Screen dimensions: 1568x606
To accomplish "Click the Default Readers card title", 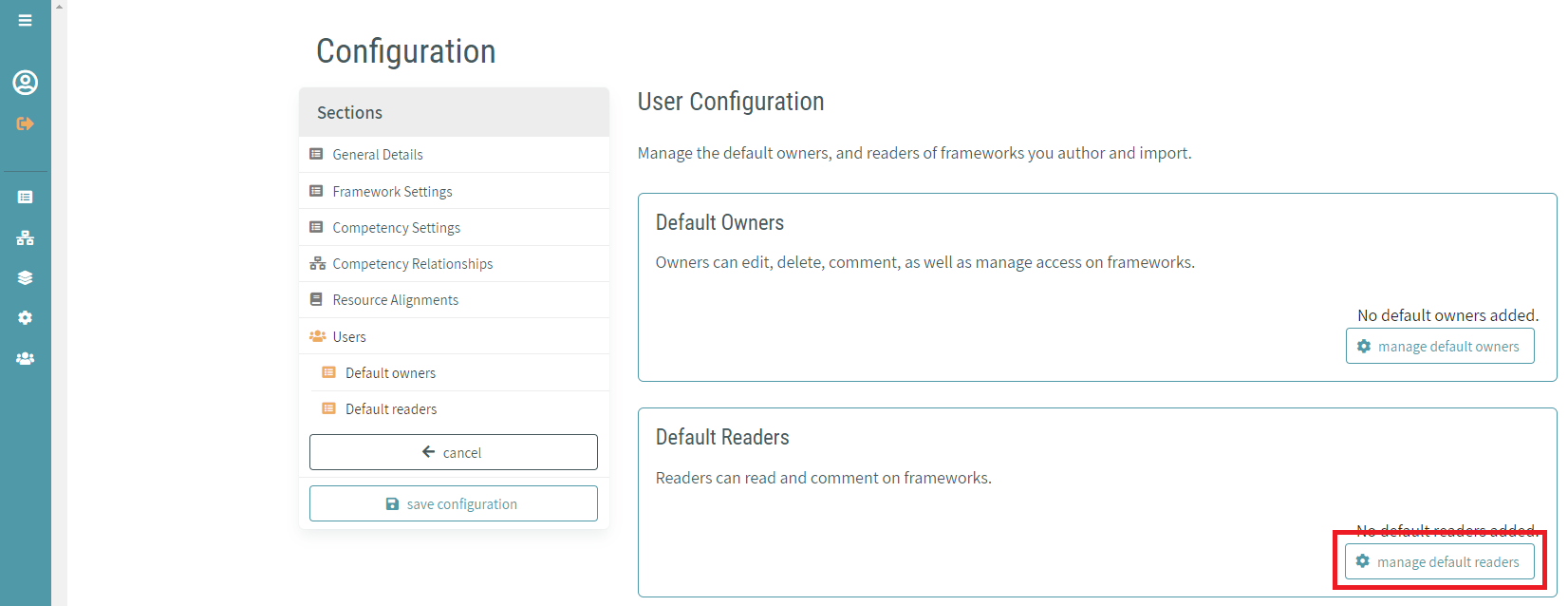I will click(722, 437).
